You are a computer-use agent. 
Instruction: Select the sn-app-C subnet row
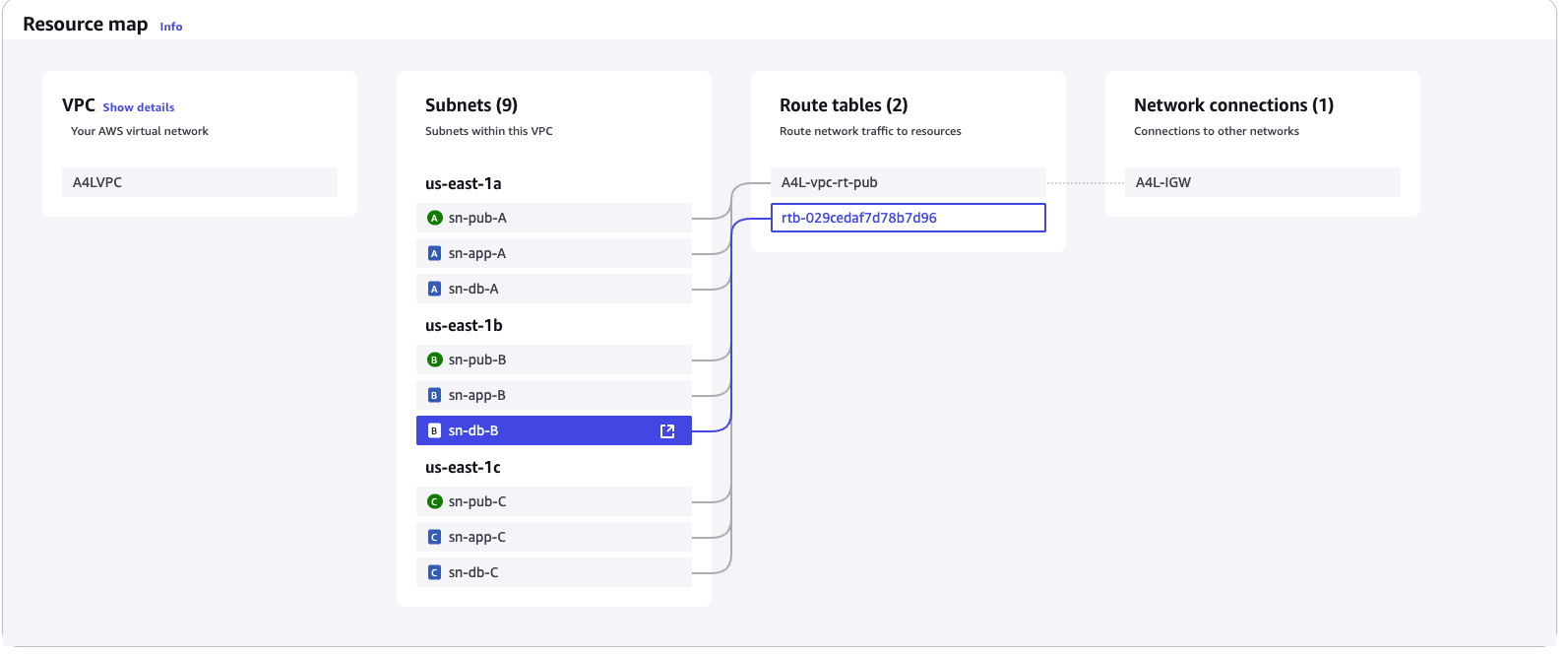pyautogui.click(x=554, y=537)
